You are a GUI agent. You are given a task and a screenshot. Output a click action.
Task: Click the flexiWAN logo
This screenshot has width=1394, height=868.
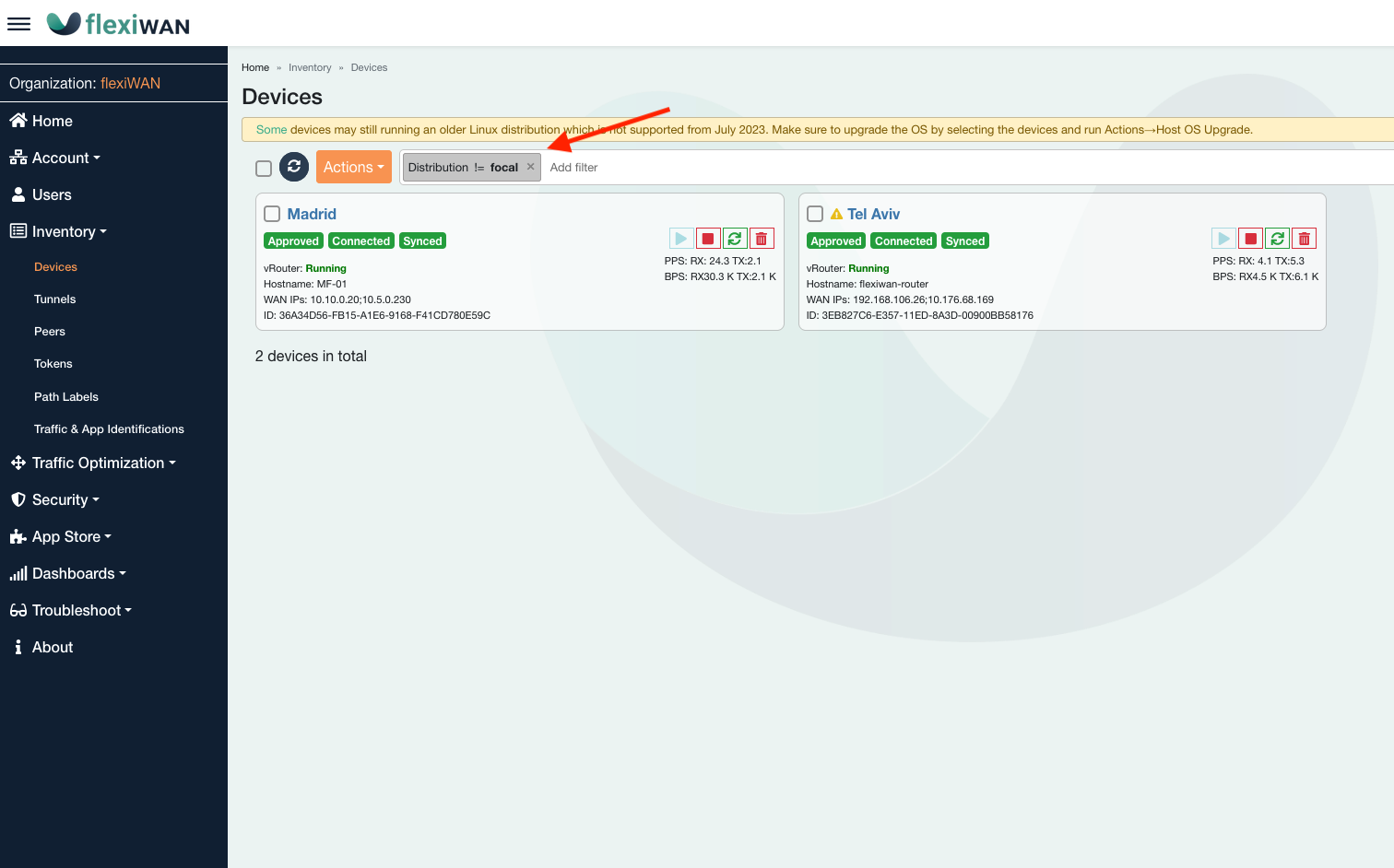pos(118,24)
